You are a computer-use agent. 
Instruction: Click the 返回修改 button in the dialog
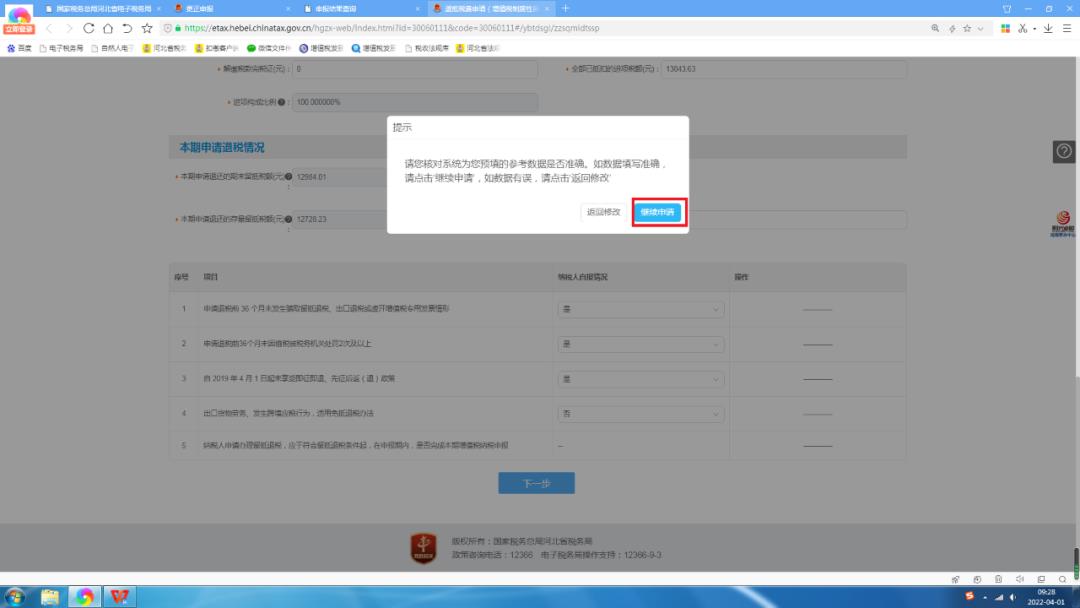tap(603, 212)
